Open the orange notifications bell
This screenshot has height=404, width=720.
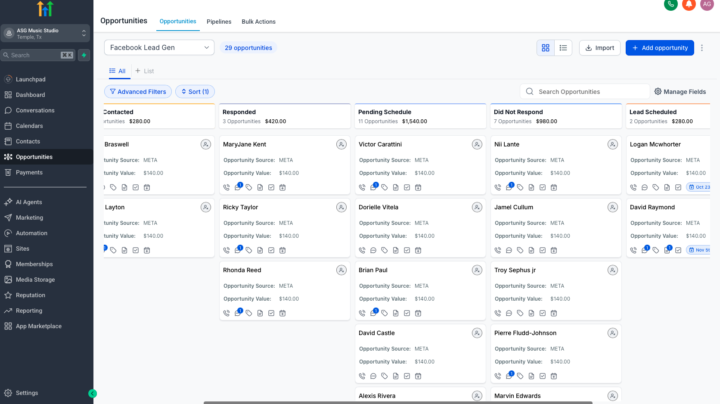coord(689,5)
